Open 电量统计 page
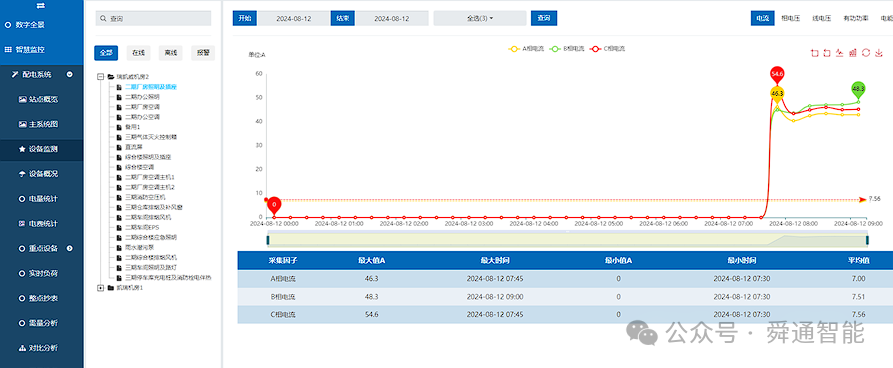This screenshot has width=893, height=368. click(42, 199)
